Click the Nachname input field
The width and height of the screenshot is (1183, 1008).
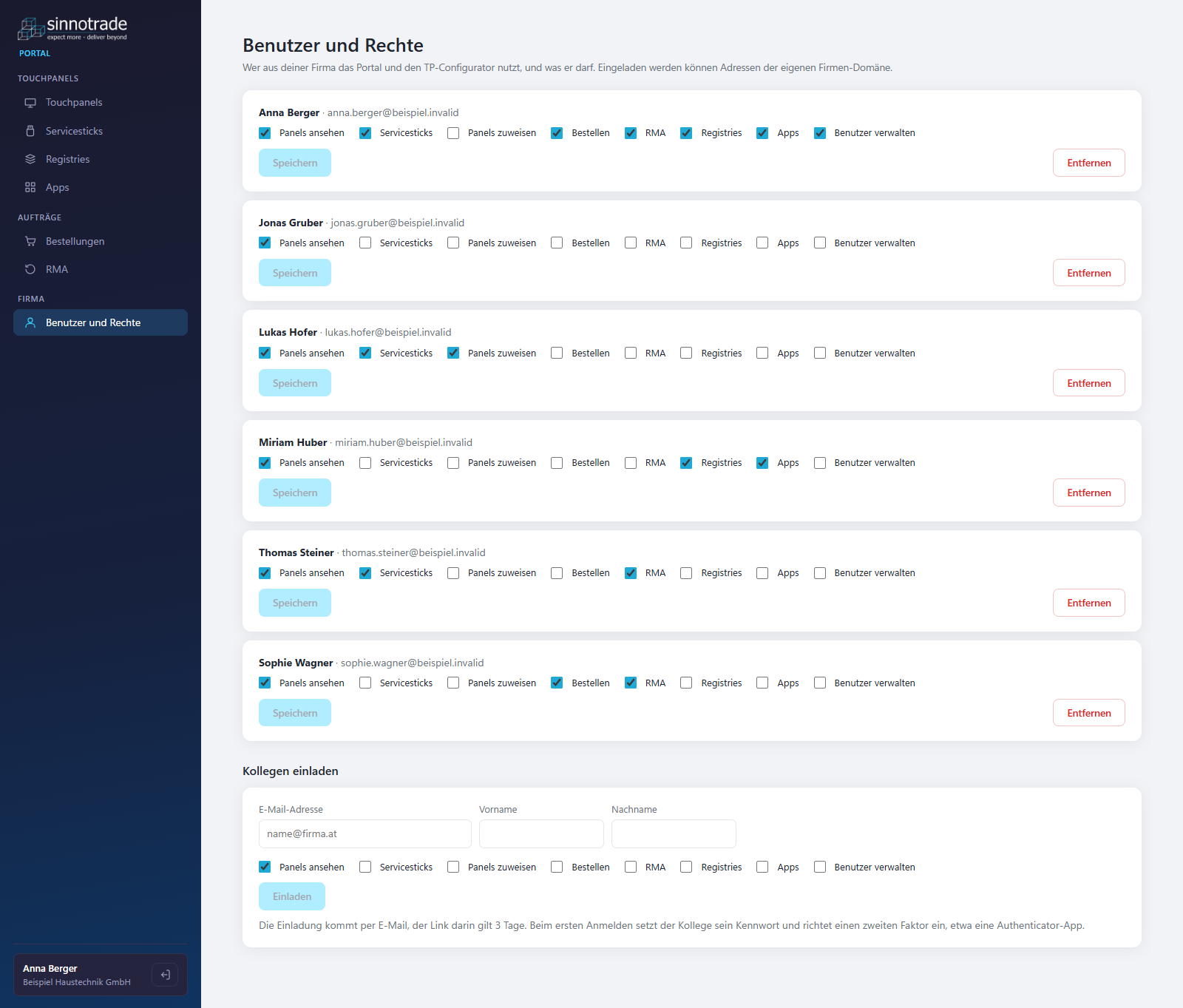674,833
